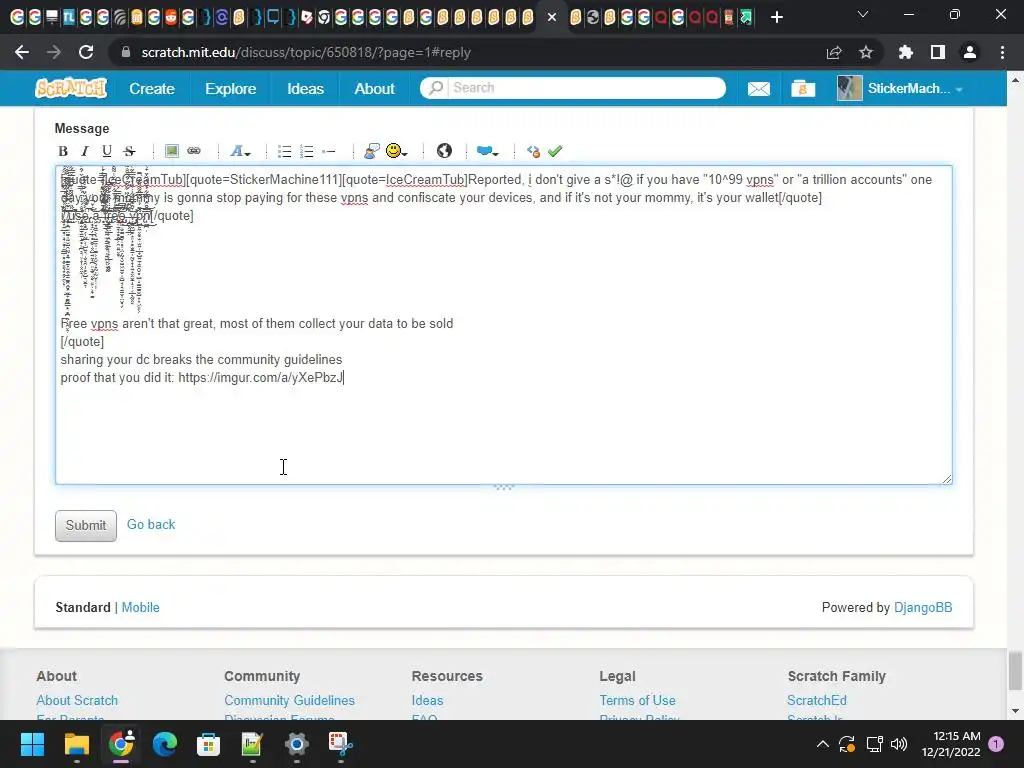
Task: Submit the forum reply
Action: [86, 526]
